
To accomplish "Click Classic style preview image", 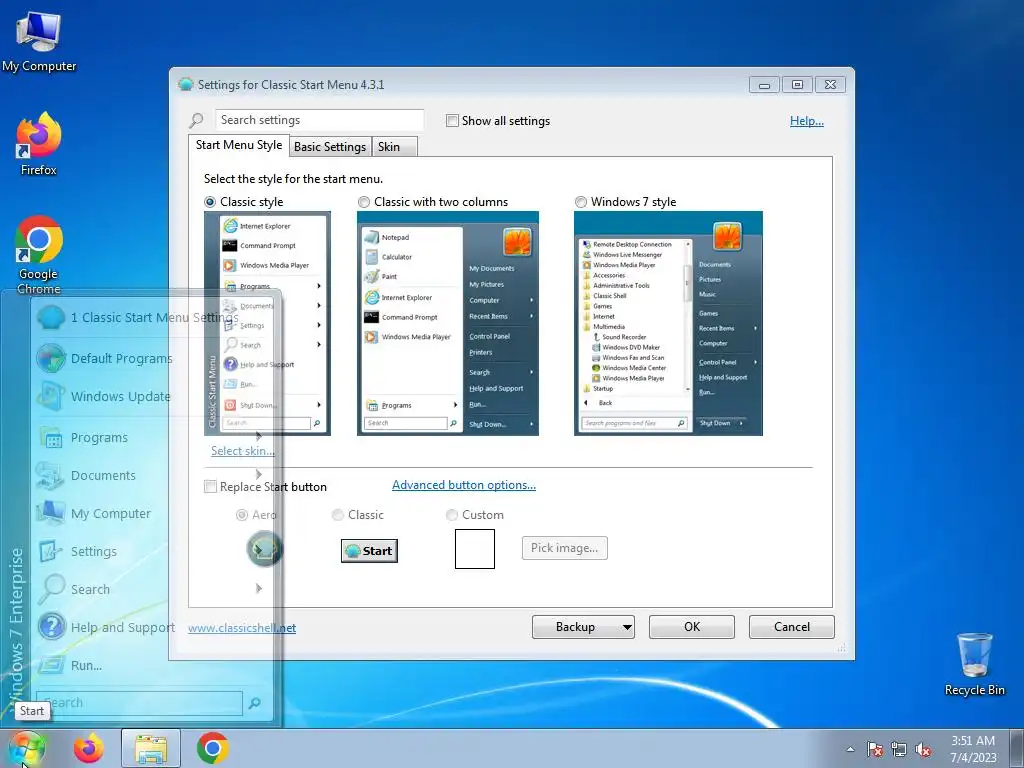I will (267, 323).
